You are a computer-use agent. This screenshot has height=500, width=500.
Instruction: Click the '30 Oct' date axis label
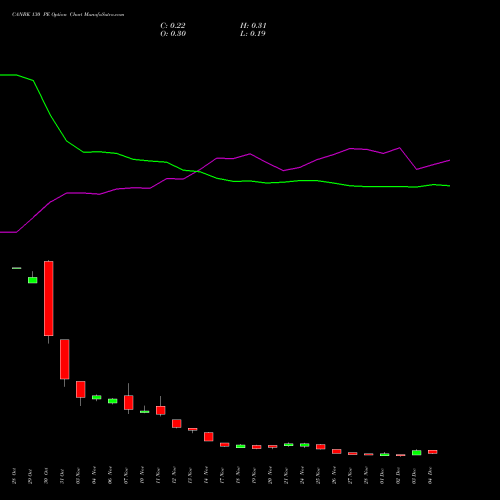[x=46, y=476]
